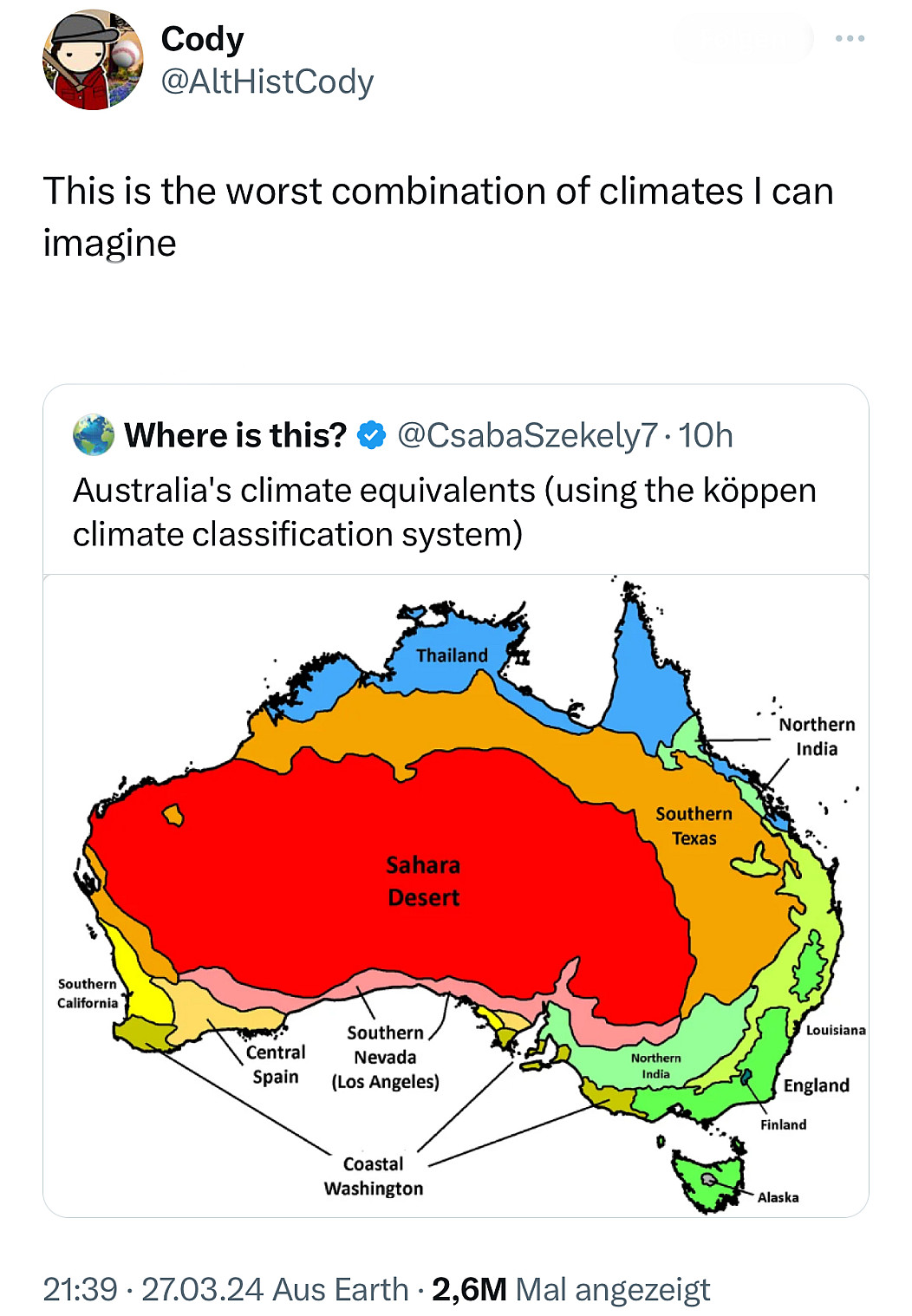Open the 'Where is this?' account name
This screenshot has width=912, height=1316.
[235, 435]
